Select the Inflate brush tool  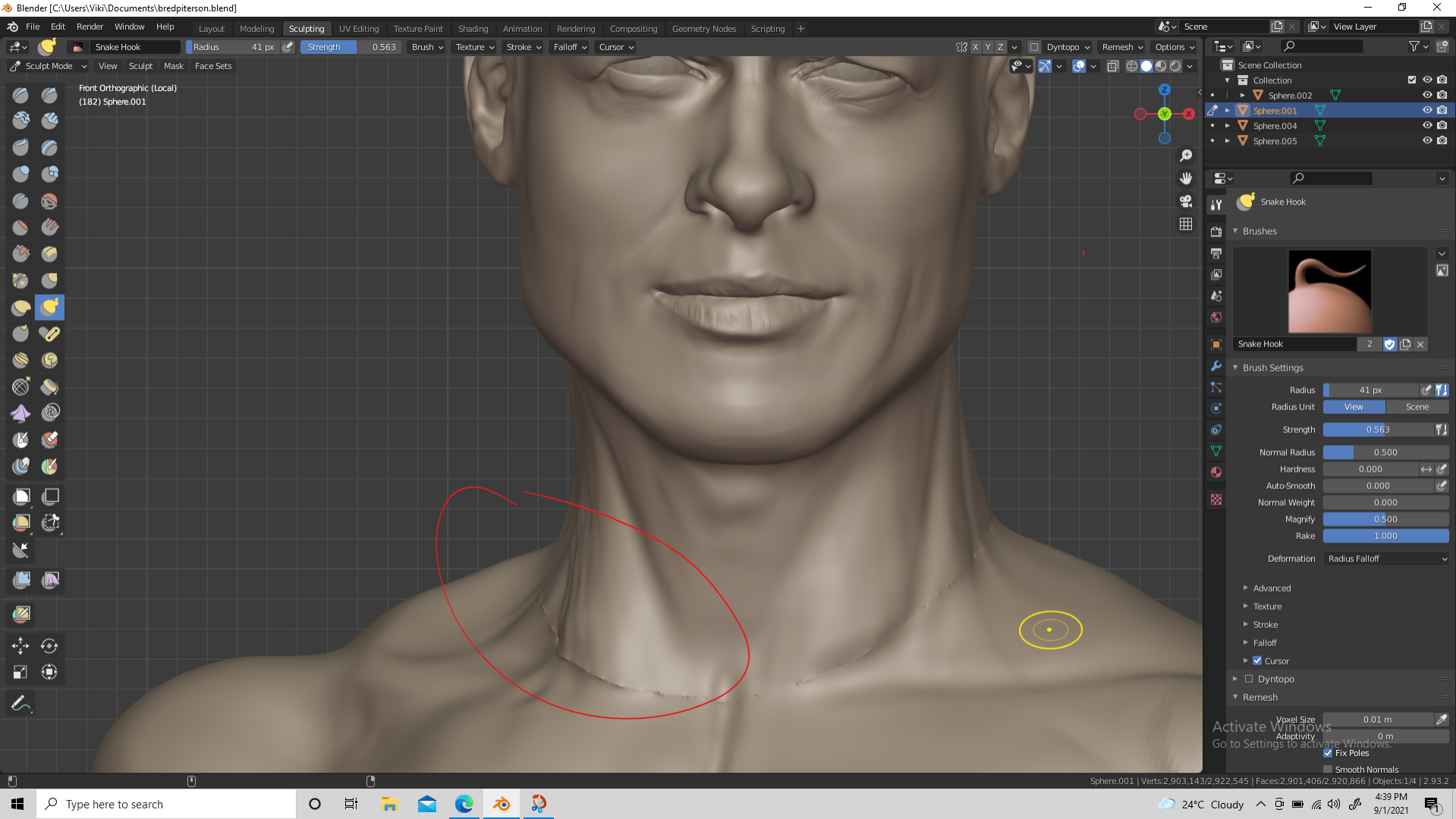coord(20,174)
